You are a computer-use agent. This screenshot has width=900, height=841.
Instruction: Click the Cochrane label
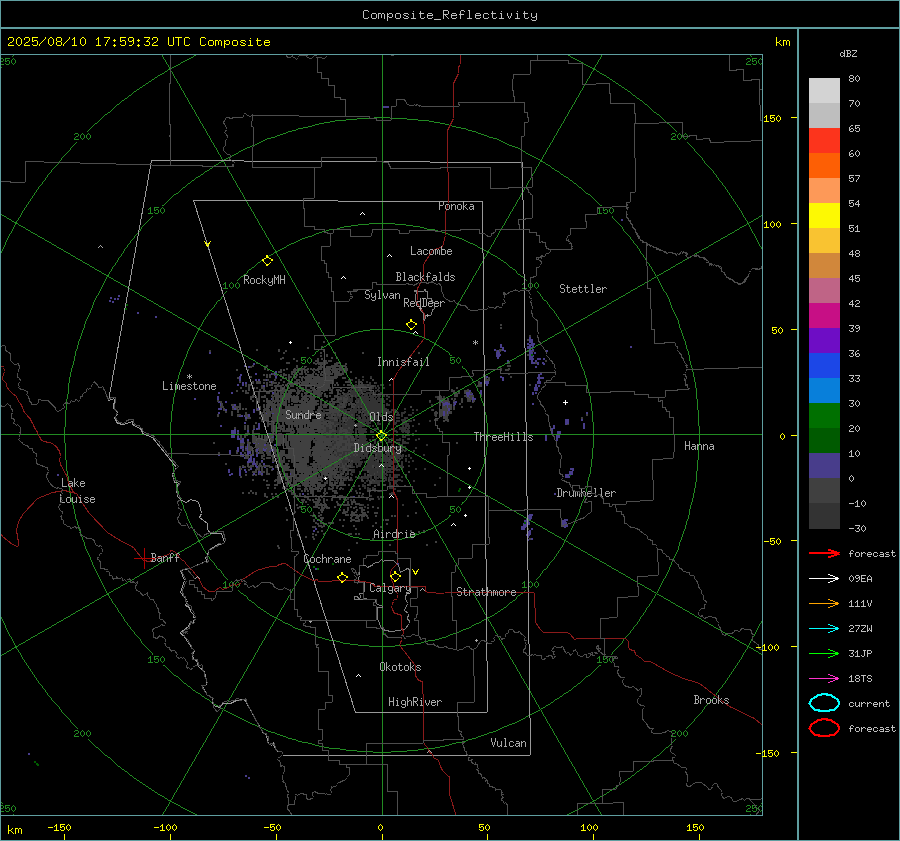[x=327, y=559]
